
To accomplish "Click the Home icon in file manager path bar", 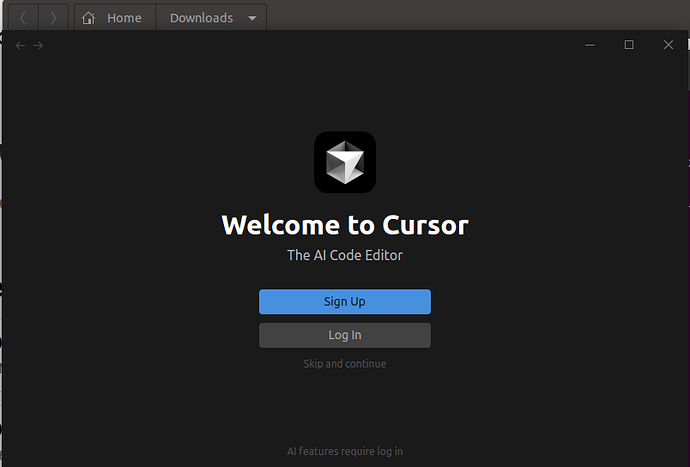I will click(x=88, y=18).
